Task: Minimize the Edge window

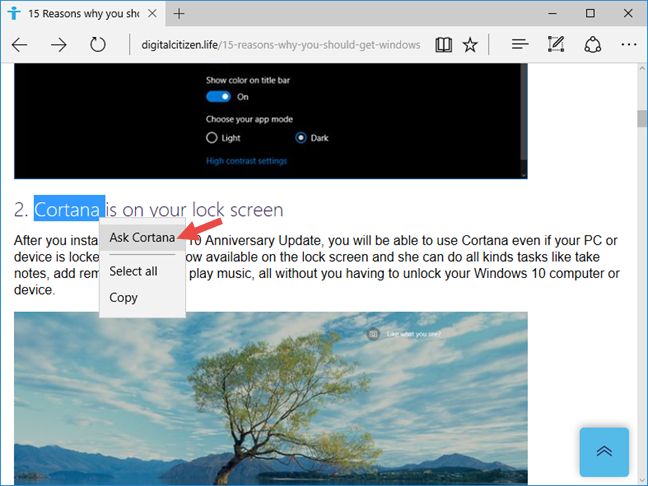Action: click(552, 13)
